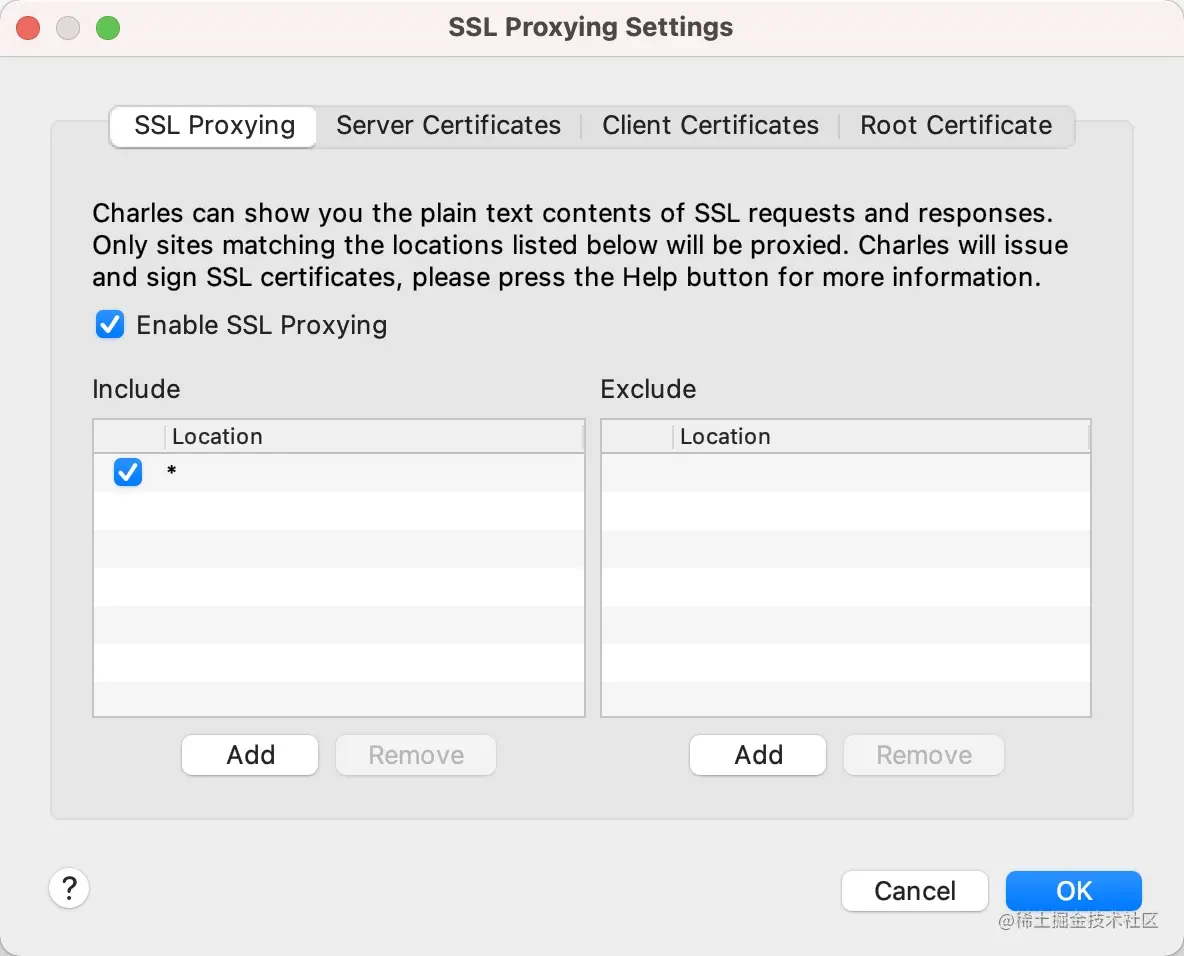Add a new Exclude location
Screen dimensions: 1184x956
[x=757, y=755]
